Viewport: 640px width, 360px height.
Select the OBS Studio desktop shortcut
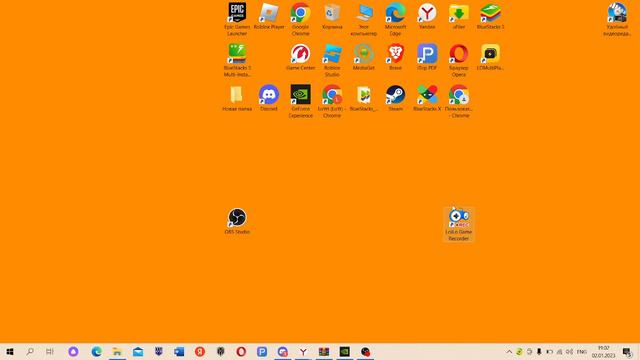[237, 221]
